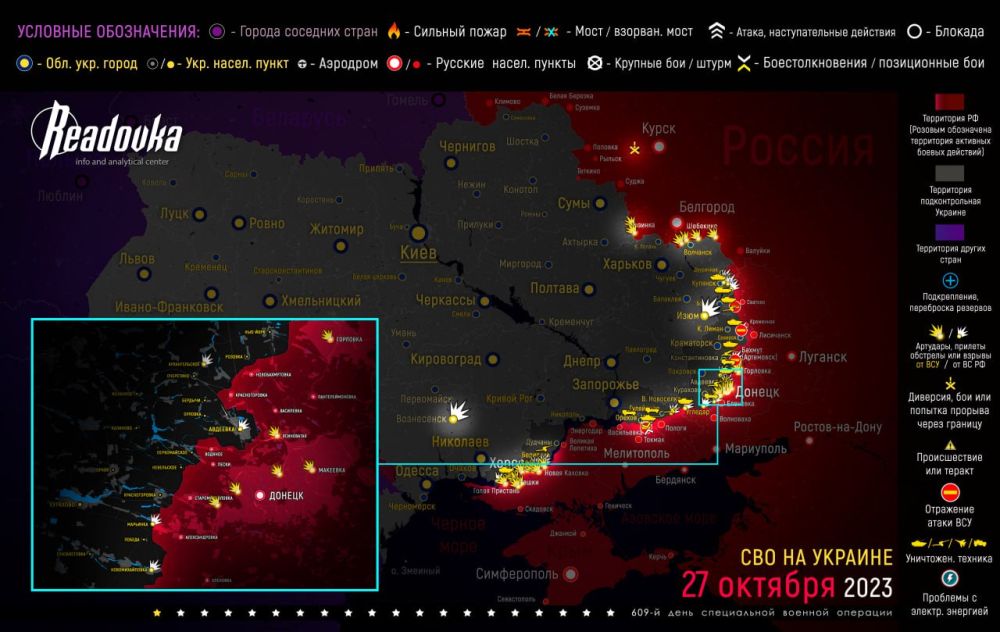Viewport: 1000px width, 632px height.
Task: Click the Ровно city label
Action: (x=267, y=223)
